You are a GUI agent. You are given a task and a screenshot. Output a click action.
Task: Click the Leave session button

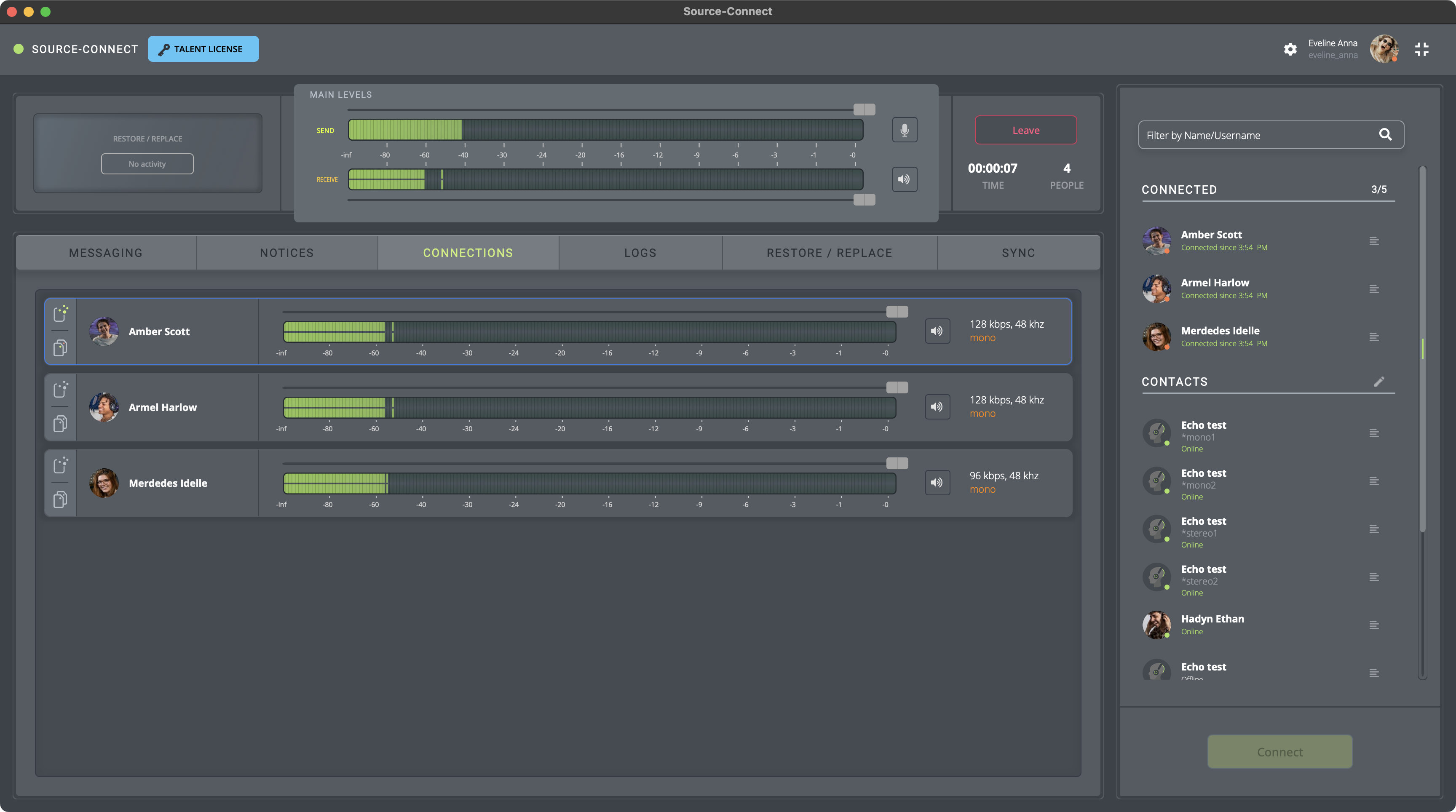pyautogui.click(x=1025, y=130)
